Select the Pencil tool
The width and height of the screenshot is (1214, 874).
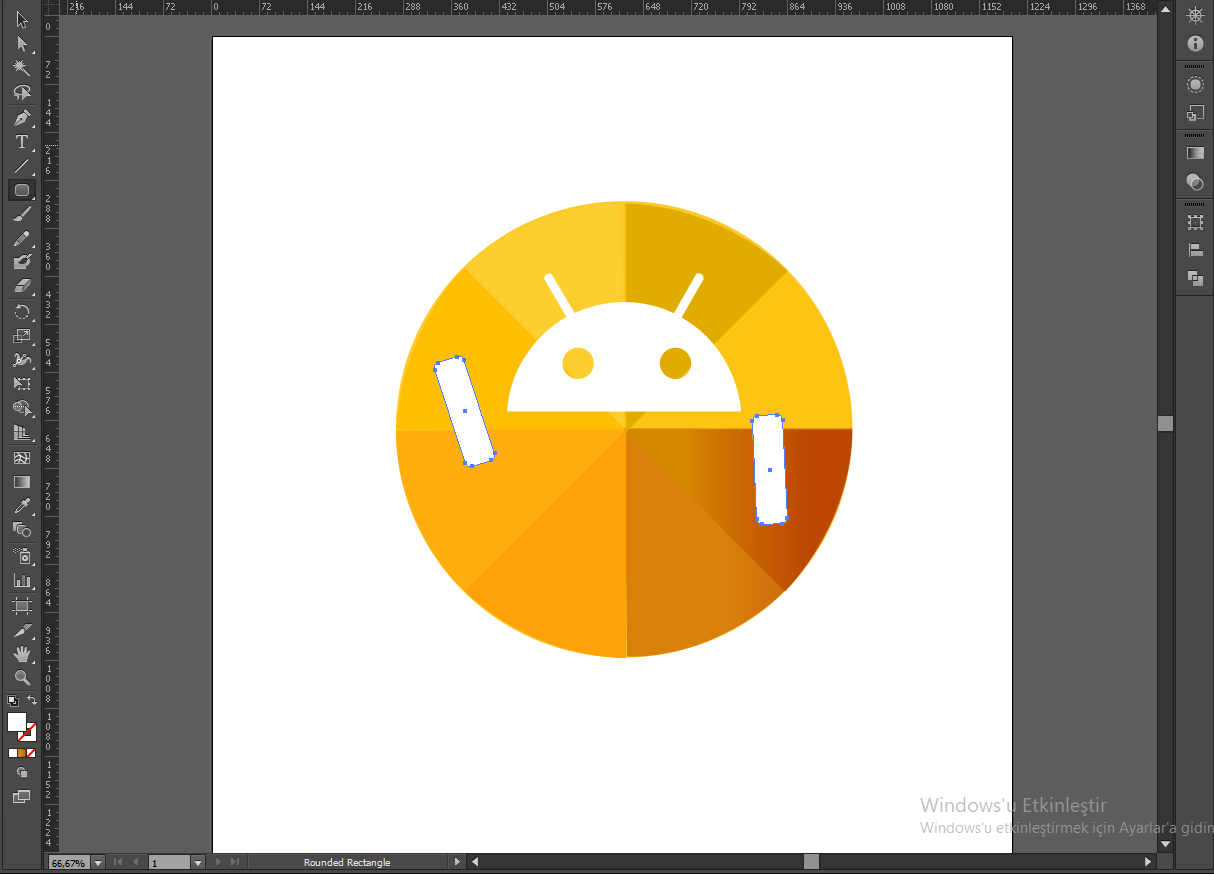21,238
